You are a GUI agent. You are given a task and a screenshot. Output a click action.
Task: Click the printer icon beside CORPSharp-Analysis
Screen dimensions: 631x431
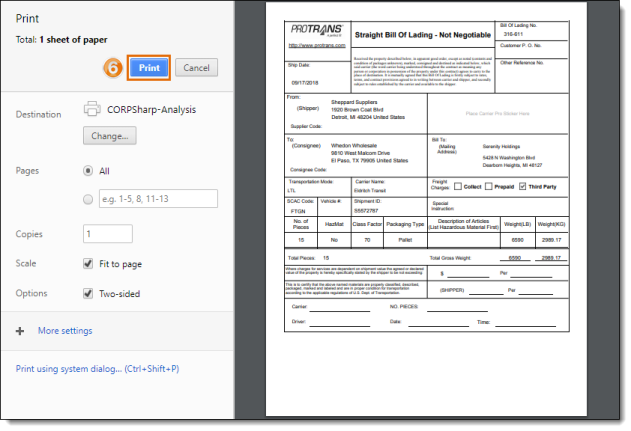(92, 109)
